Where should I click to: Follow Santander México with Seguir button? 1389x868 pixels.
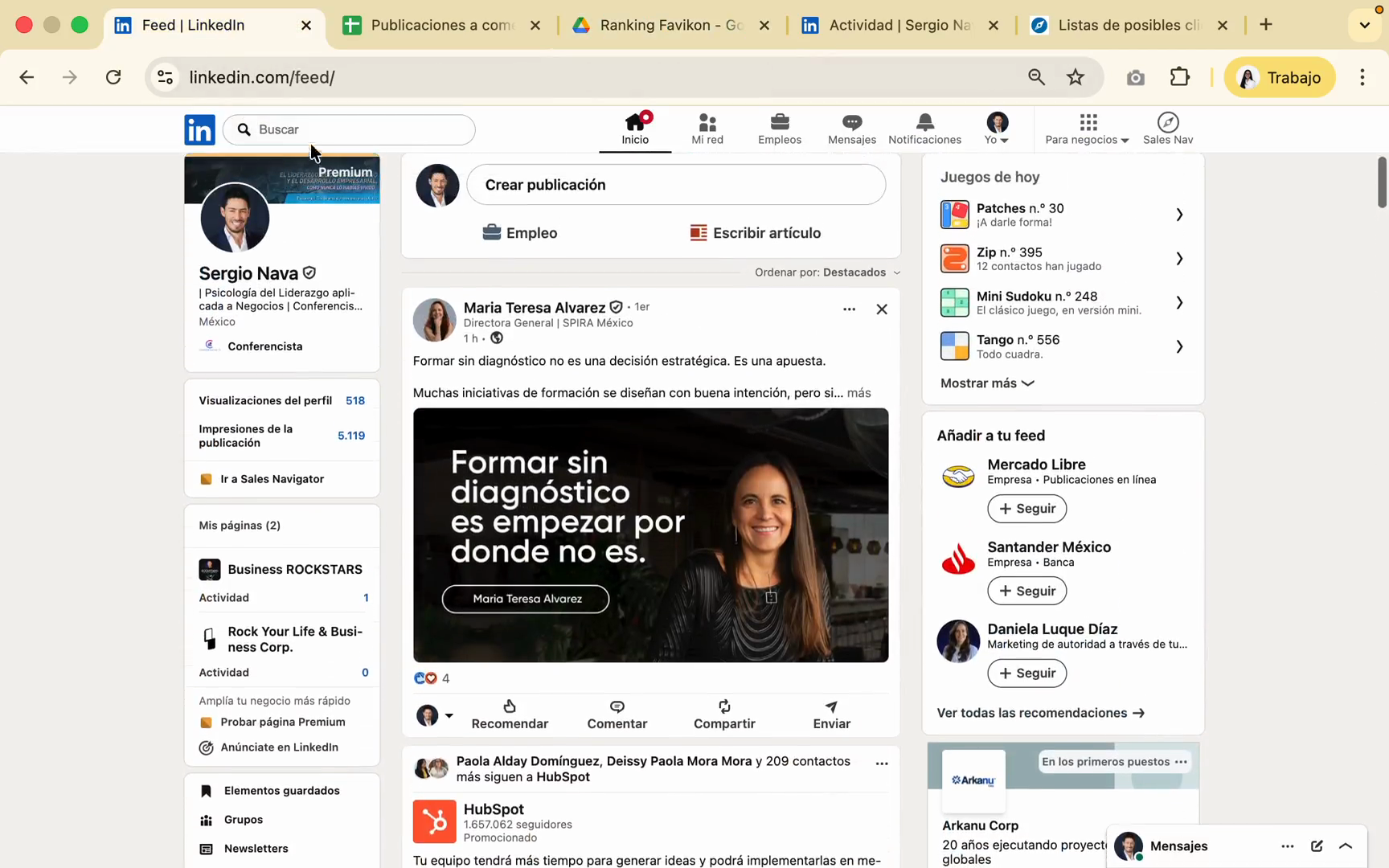tap(1026, 591)
